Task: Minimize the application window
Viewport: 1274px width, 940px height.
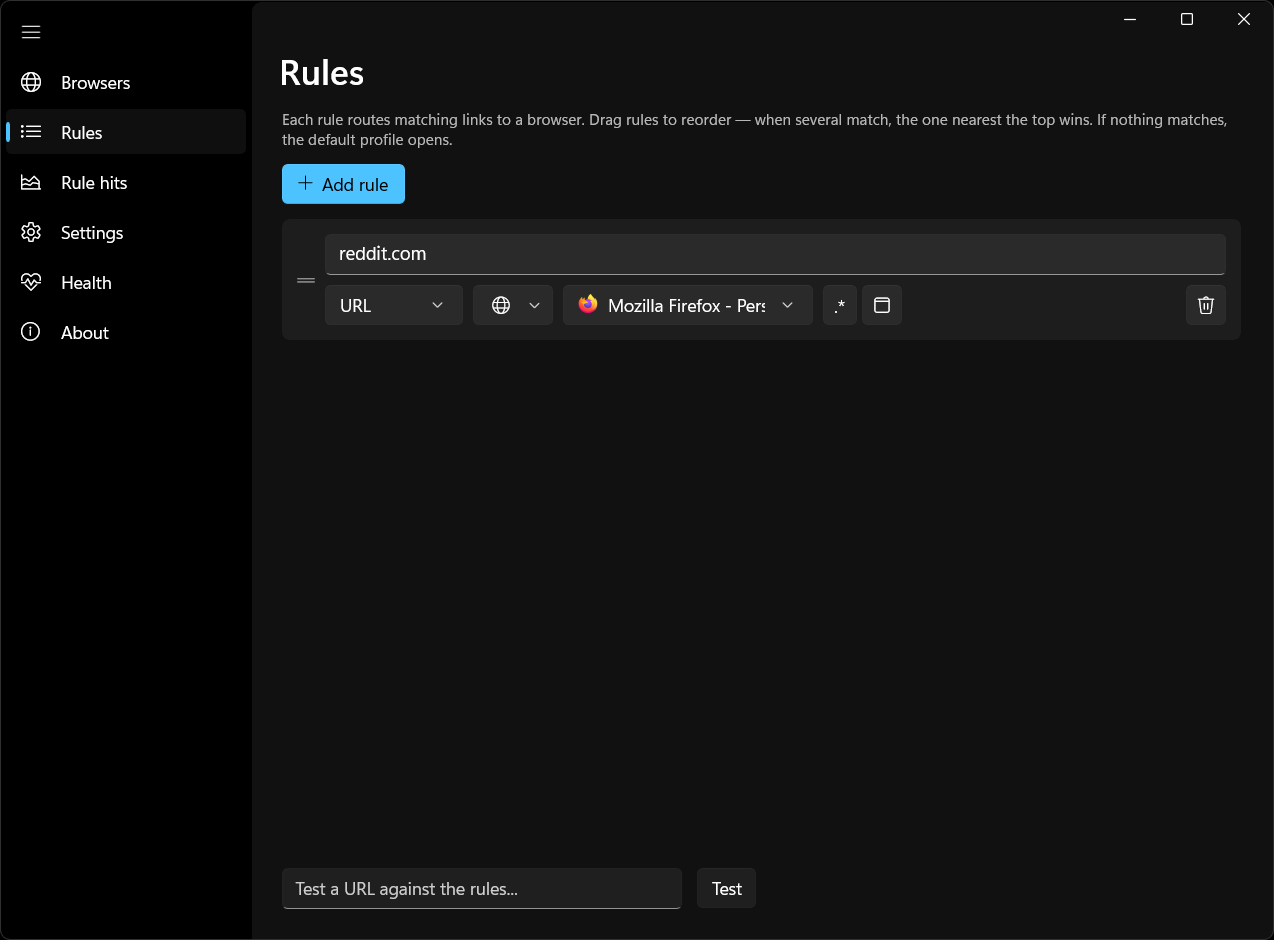Action: (x=1130, y=19)
